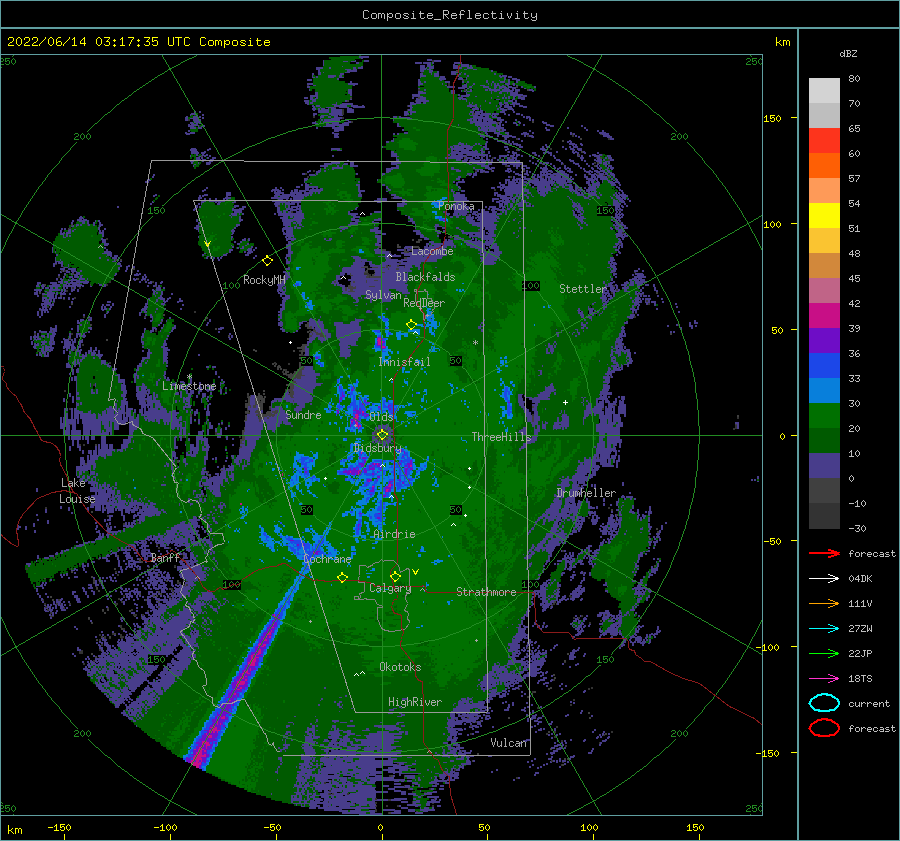
Task: Click the yellow diamond marker near RockyMH
Action: coord(267,261)
